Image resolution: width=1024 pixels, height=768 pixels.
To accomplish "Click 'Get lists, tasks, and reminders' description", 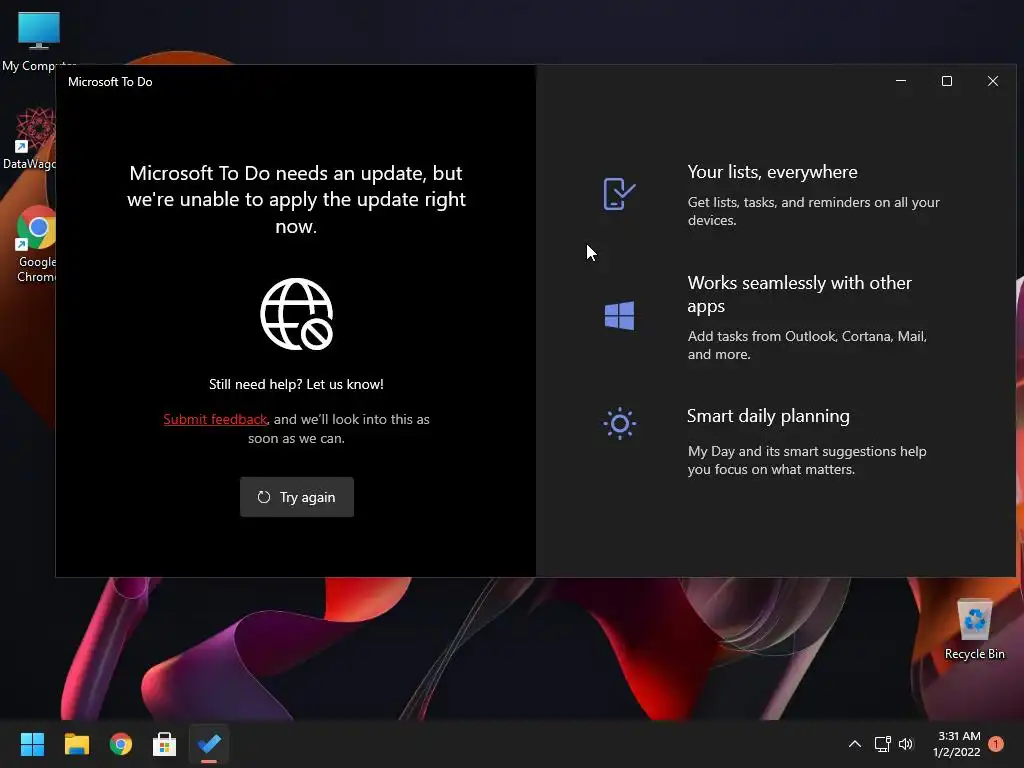I will point(814,211).
